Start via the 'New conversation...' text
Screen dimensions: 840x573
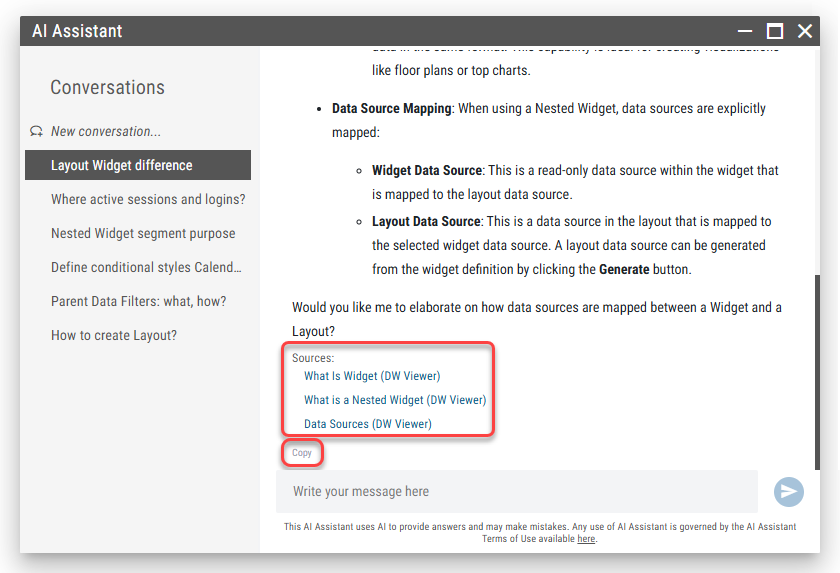point(106,131)
